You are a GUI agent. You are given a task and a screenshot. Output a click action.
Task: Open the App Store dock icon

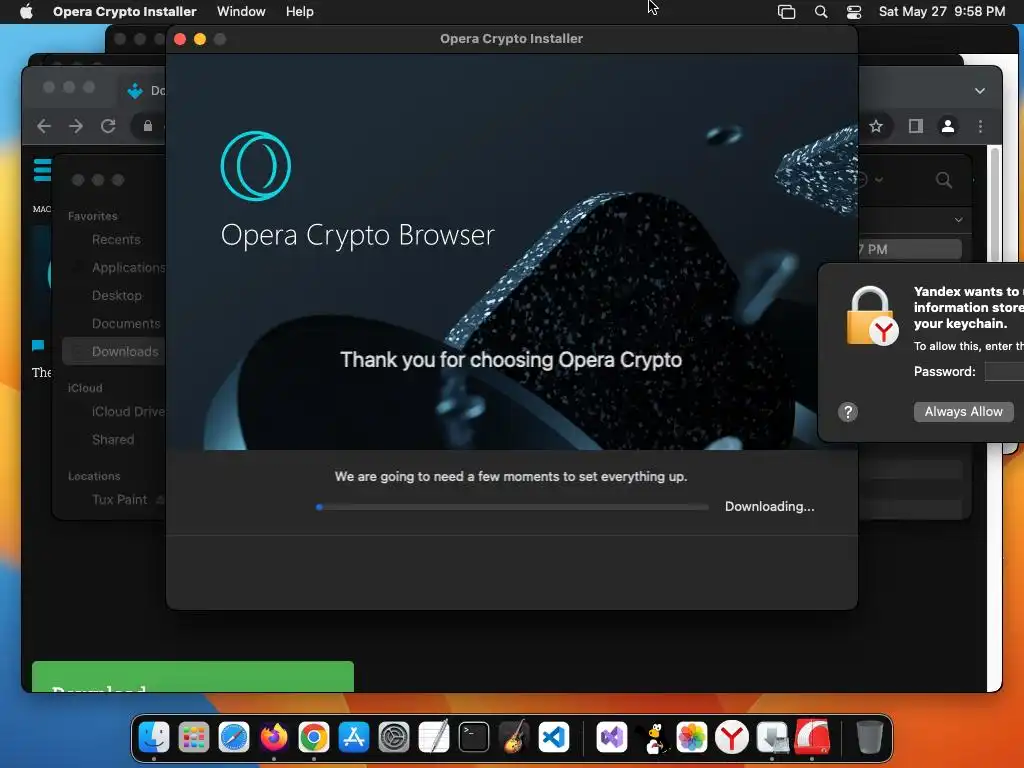pos(354,737)
